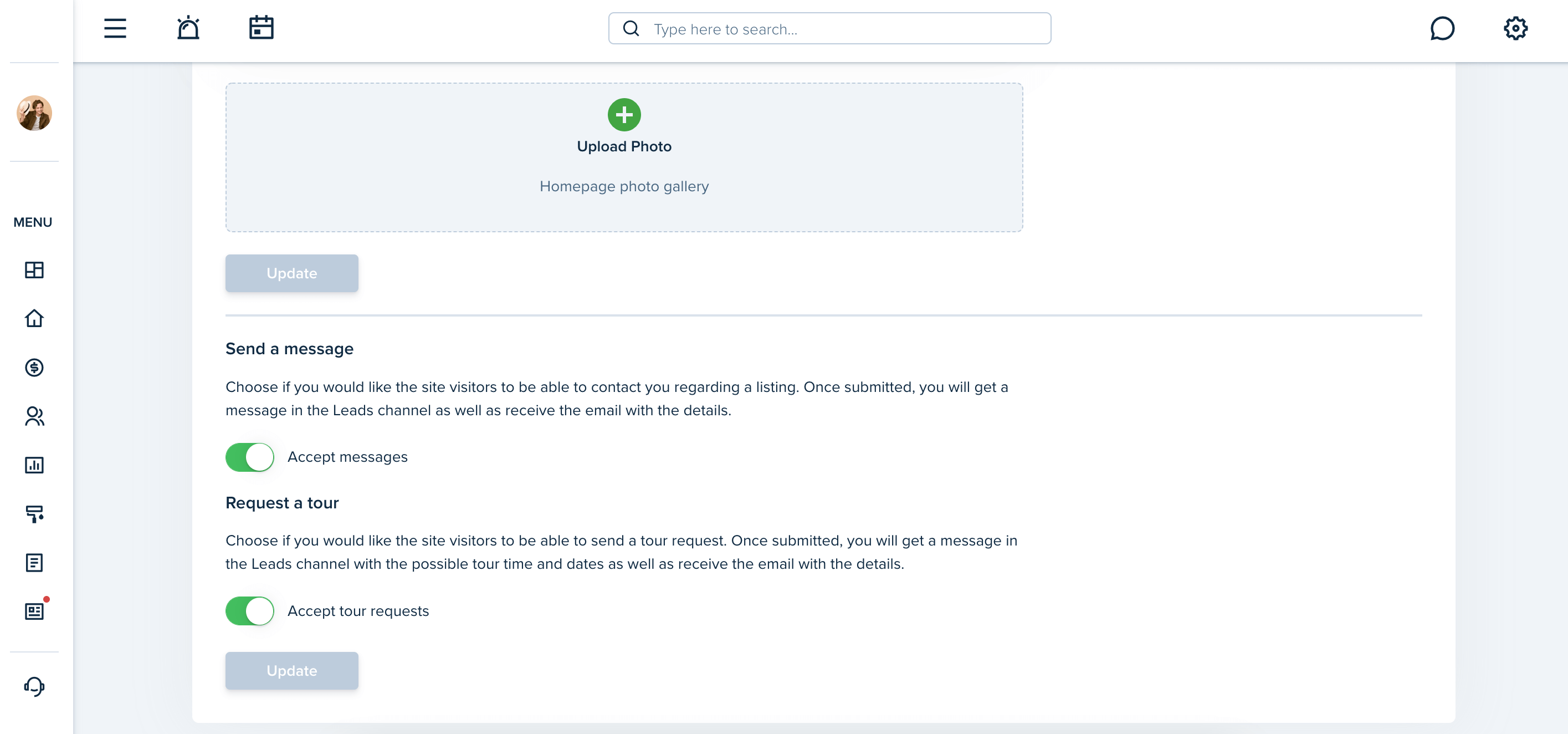1568x734 pixels.
Task: Open the hamburger menu
Action: (115, 29)
